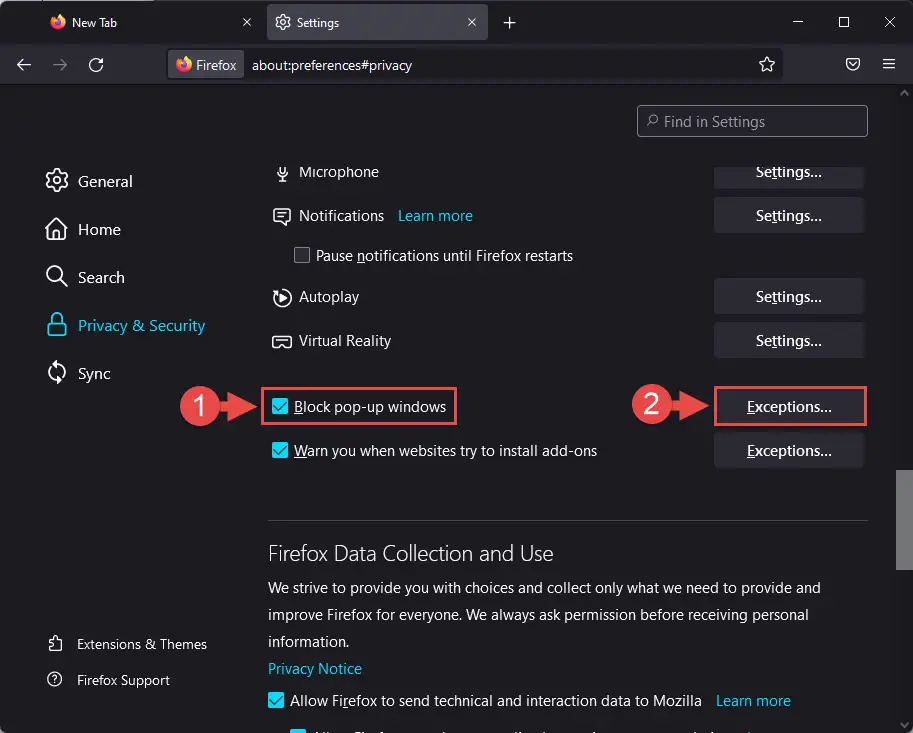The width and height of the screenshot is (913, 733).
Task: Click the scrollbar up arrow
Action: tap(904, 93)
